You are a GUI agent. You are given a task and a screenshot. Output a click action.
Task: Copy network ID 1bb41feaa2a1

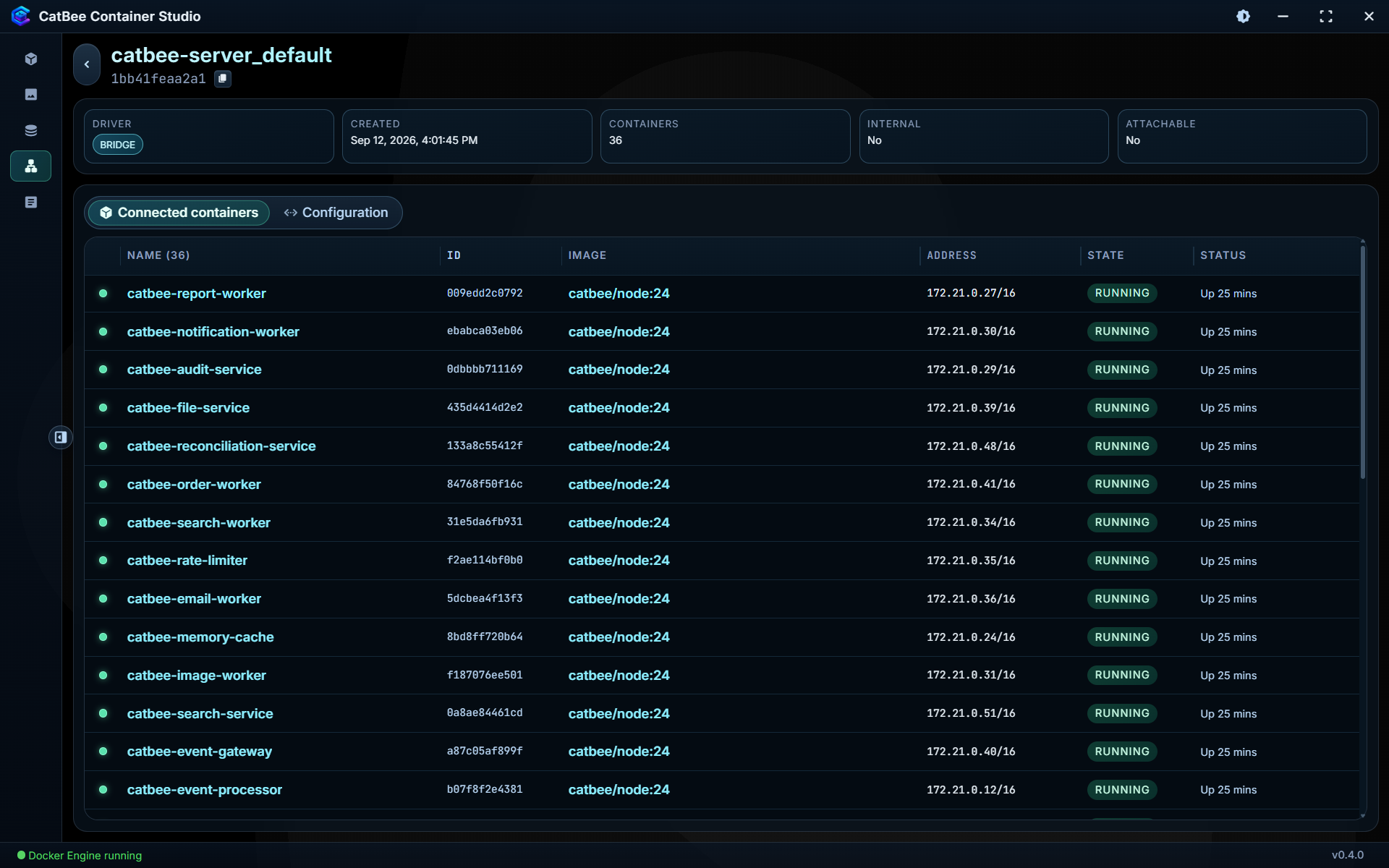point(223,78)
